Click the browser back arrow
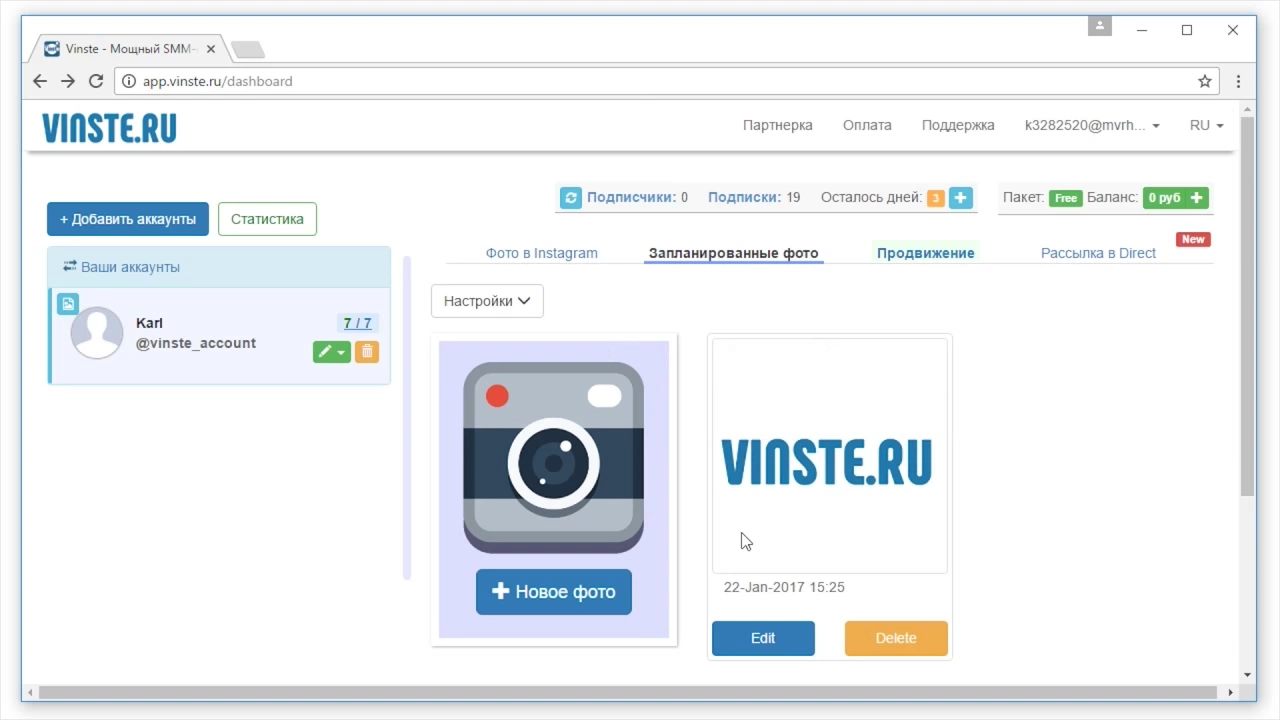Screen dimensions: 1280x720 [x=40, y=81]
